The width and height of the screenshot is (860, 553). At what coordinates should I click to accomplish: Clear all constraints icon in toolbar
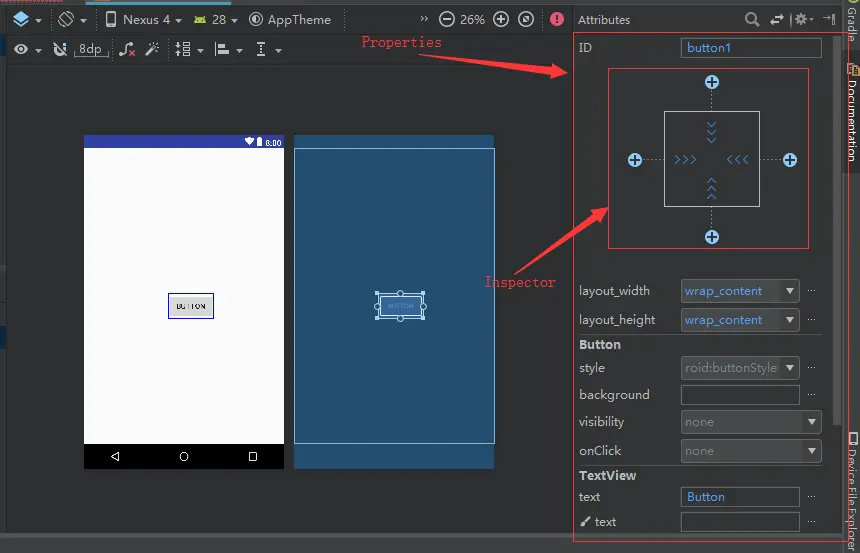pyautogui.click(x=127, y=49)
